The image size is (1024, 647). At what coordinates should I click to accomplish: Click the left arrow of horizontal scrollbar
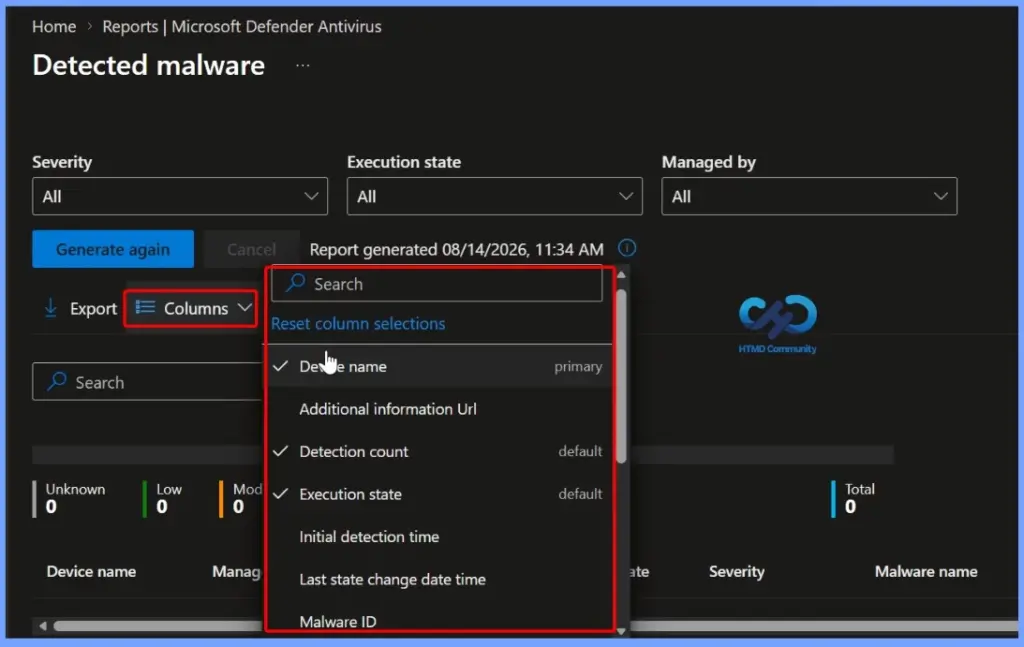point(42,626)
